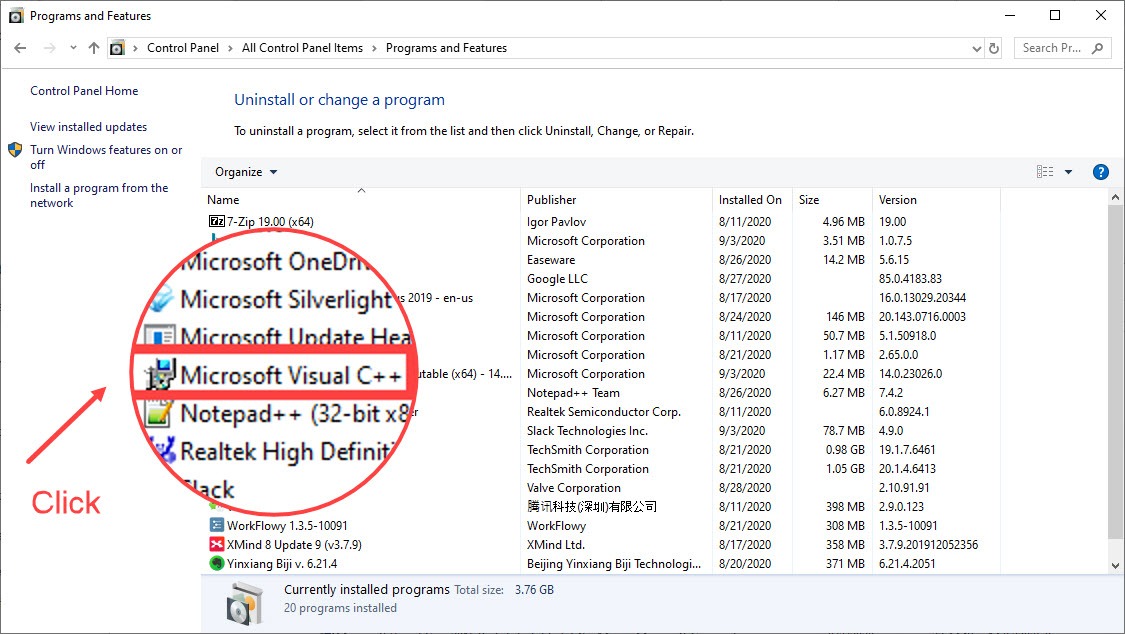This screenshot has width=1125, height=634.
Task: Click the 7-Zip program icon
Action: point(216,222)
